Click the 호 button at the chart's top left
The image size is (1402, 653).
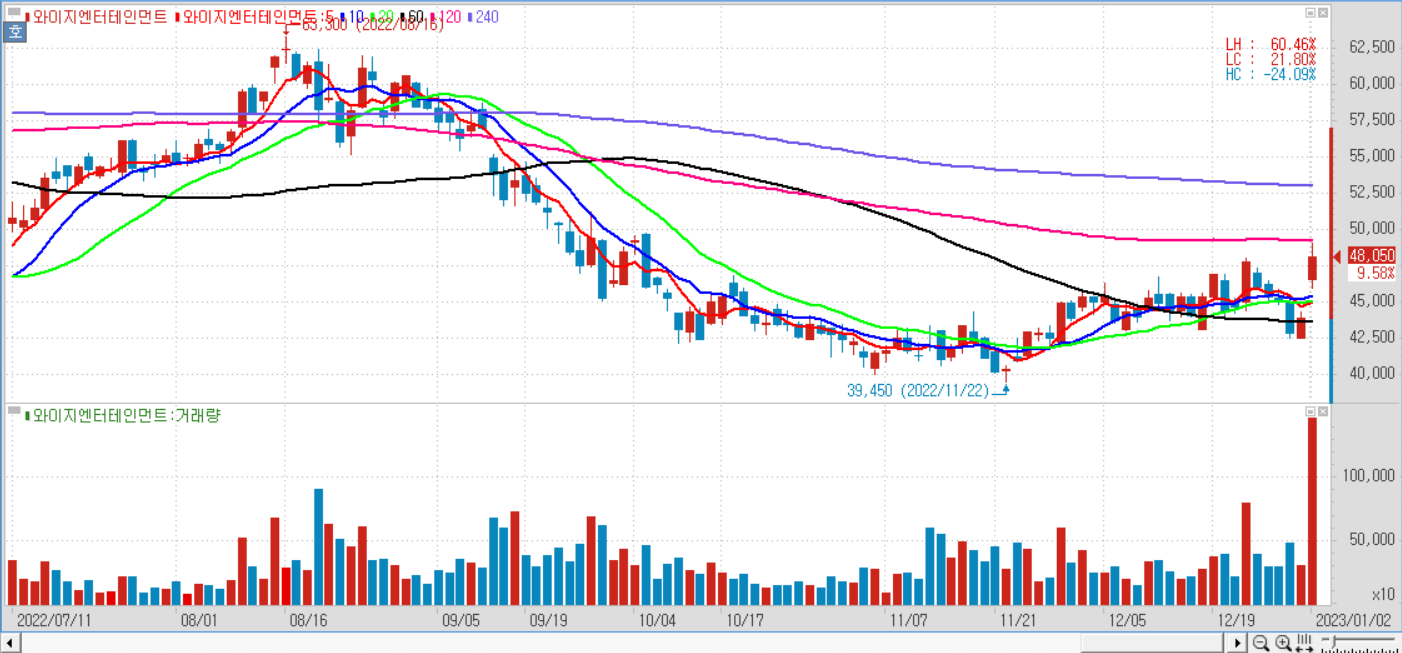13,31
